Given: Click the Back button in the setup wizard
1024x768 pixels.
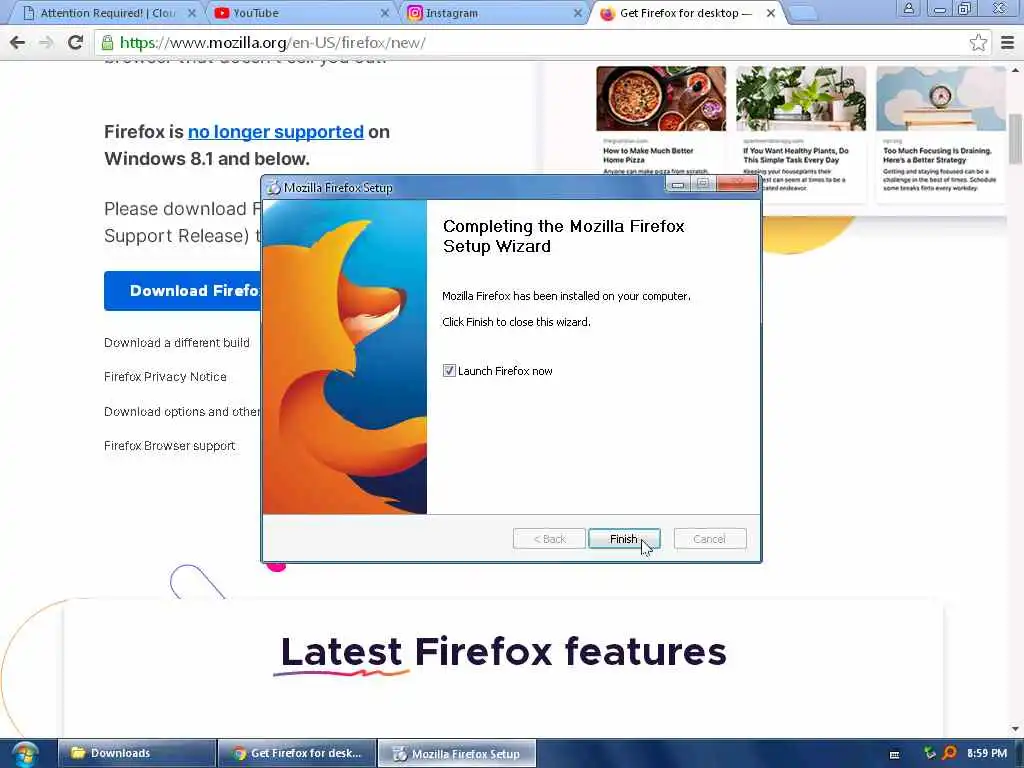Looking at the screenshot, I should click(549, 539).
